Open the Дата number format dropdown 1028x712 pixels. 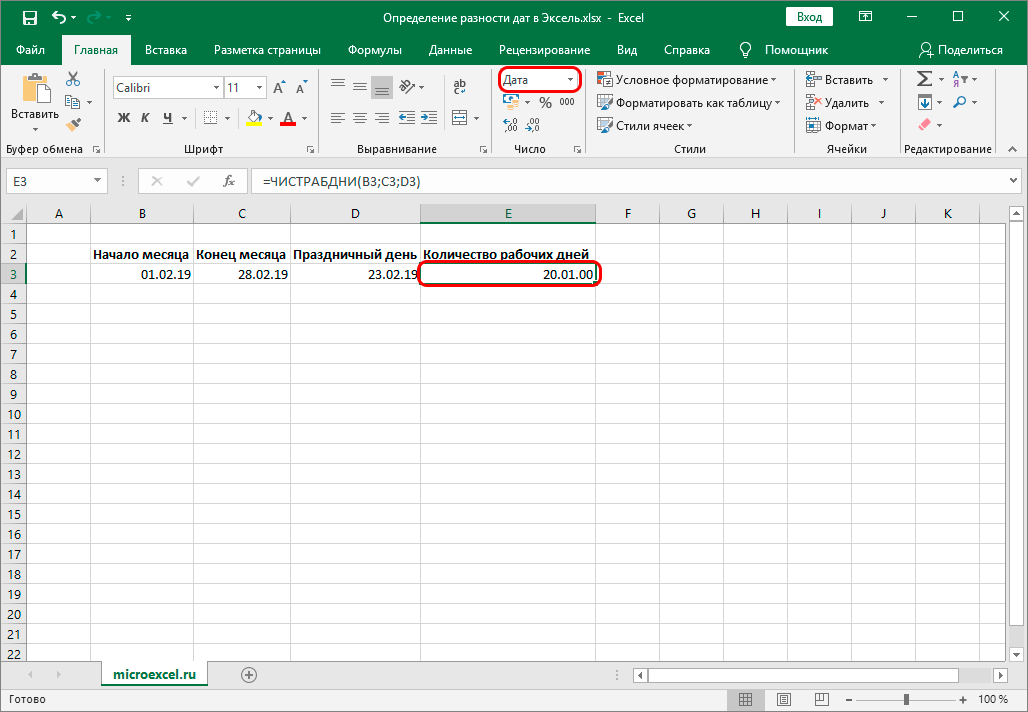pyautogui.click(x=570, y=80)
